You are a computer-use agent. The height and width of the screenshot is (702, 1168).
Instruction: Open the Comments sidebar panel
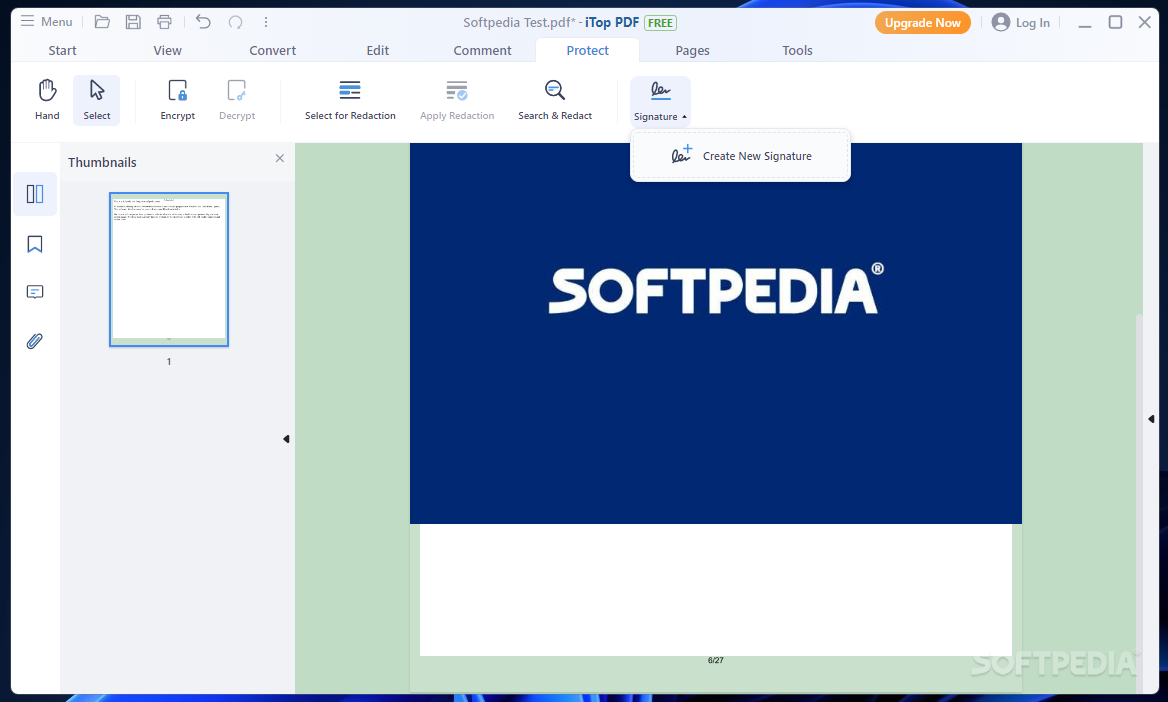pos(35,291)
